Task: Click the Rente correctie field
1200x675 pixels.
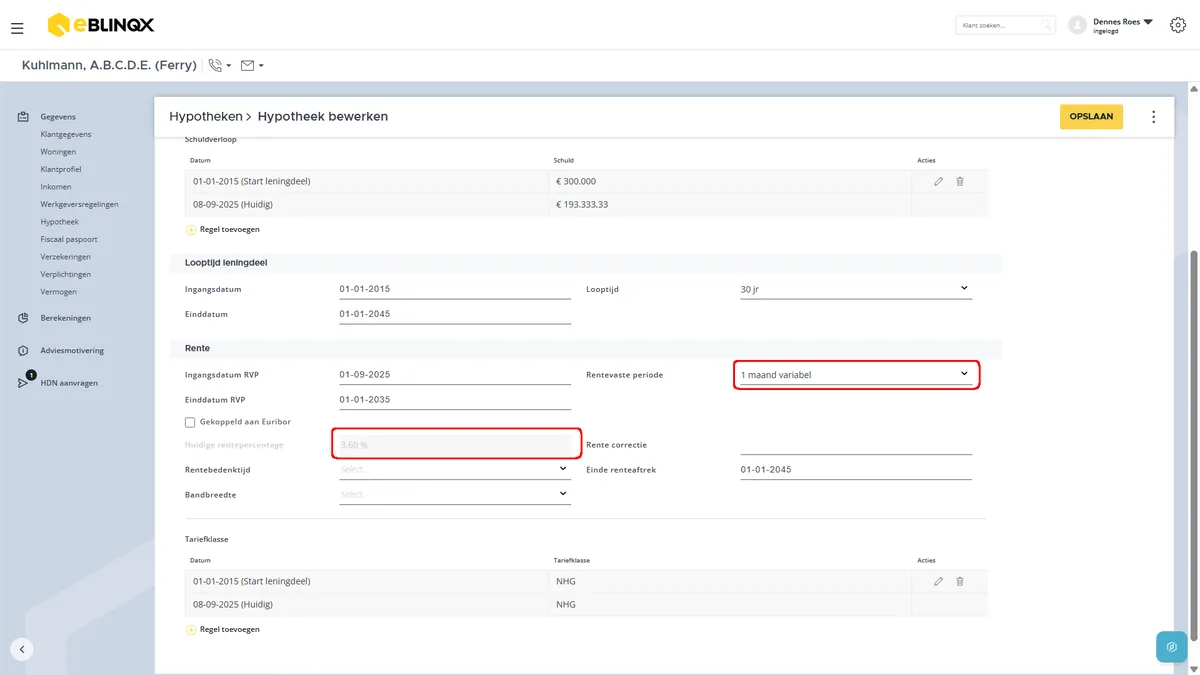Action: (x=856, y=444)
